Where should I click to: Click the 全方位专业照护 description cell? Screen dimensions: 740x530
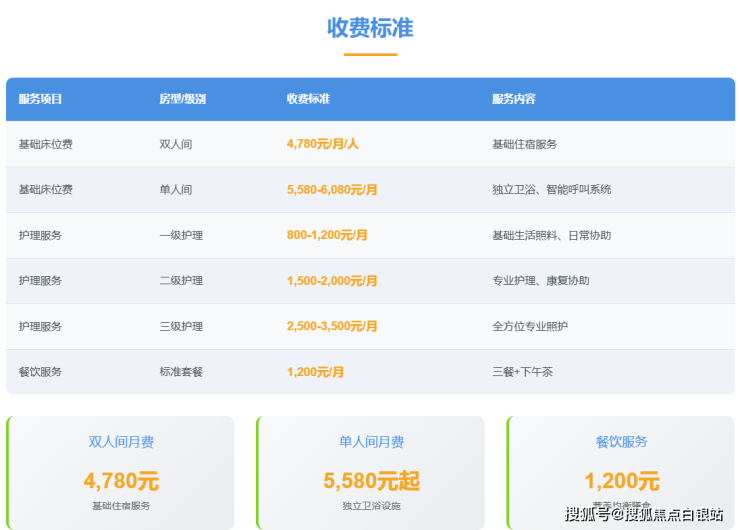tap(530, 326)
